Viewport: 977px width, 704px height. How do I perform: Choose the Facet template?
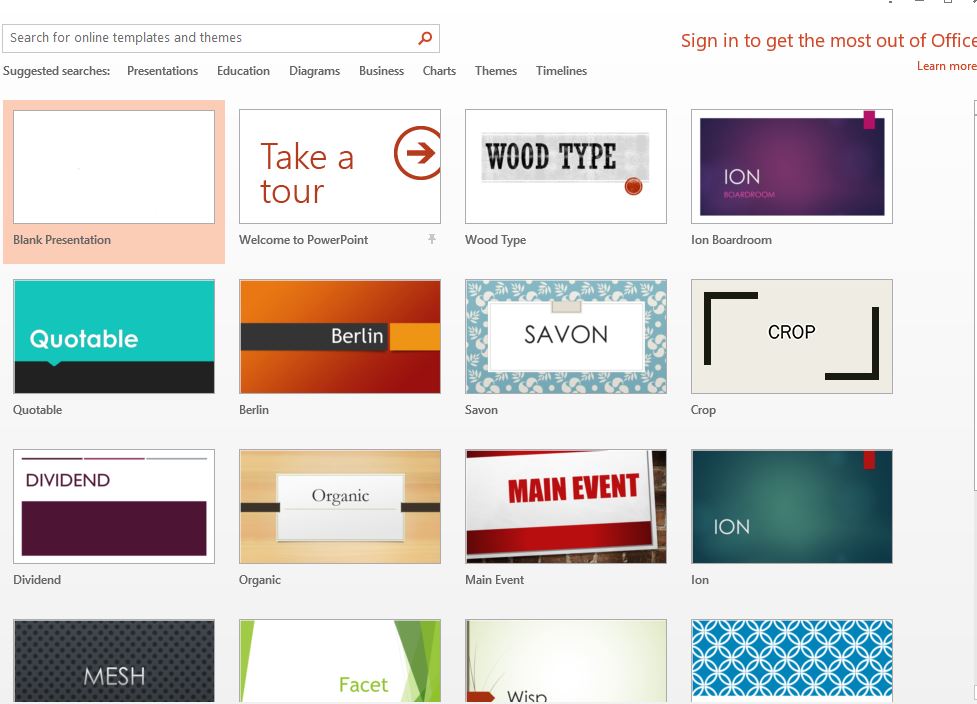(x=340, y=661)
